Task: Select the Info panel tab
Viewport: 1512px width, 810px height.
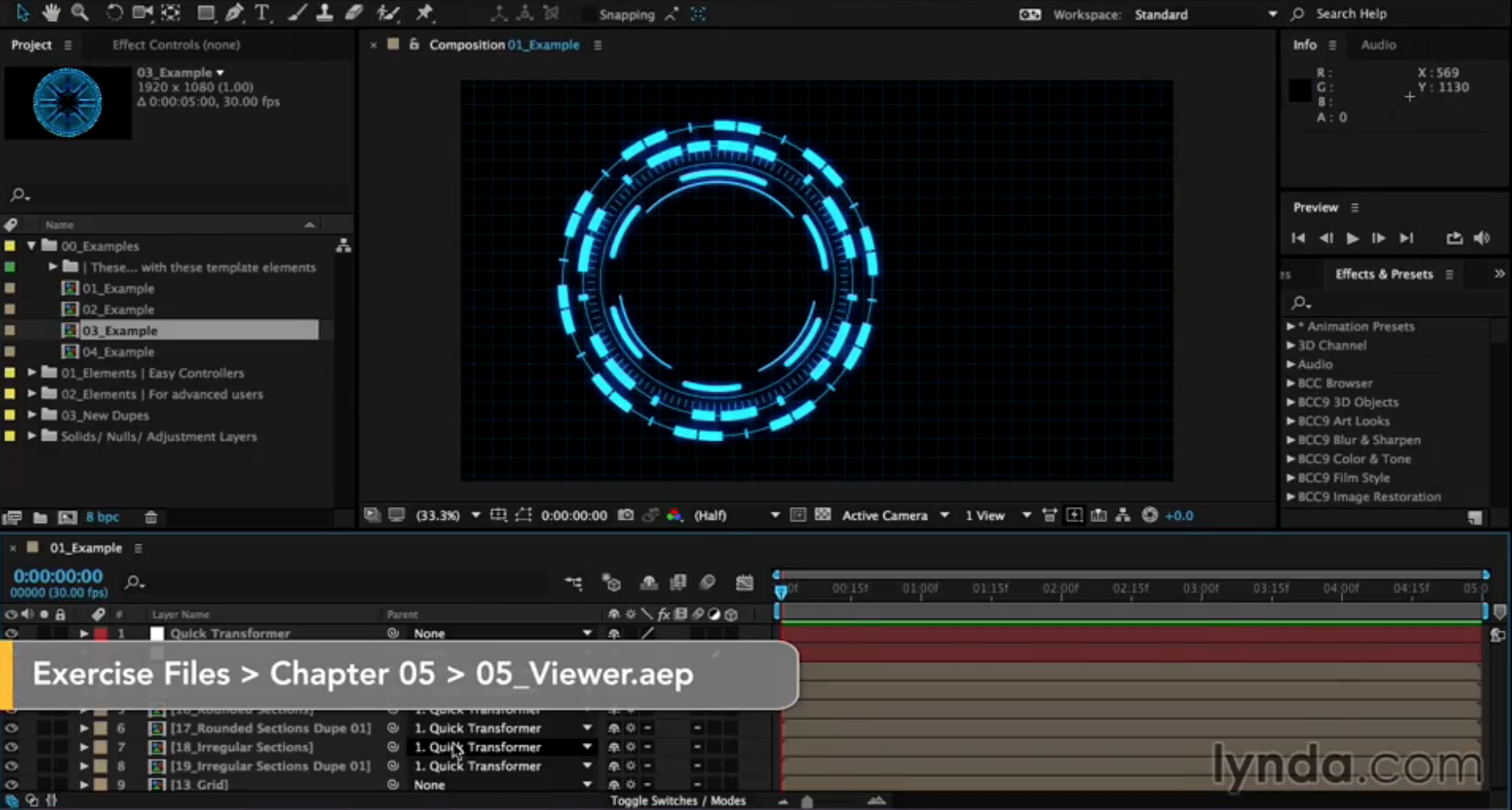Action: click(x=1304, y=44)
